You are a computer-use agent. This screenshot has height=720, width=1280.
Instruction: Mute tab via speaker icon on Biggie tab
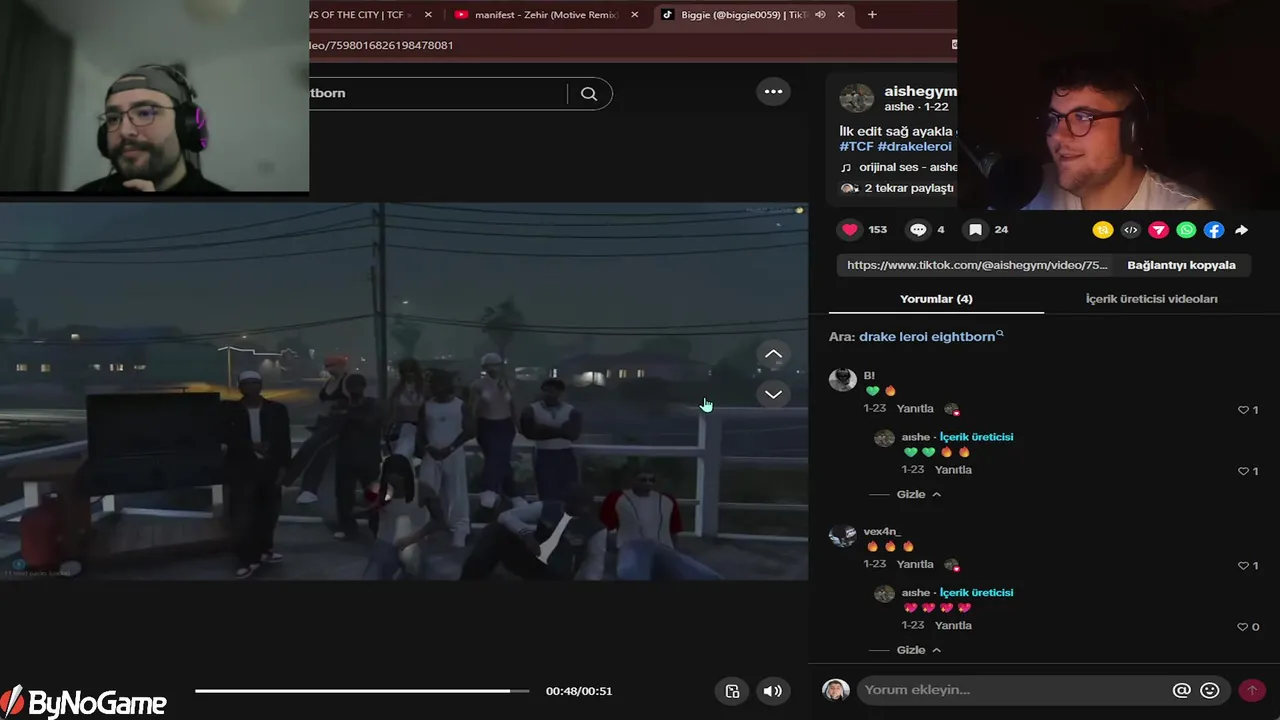tap(820, 15)
